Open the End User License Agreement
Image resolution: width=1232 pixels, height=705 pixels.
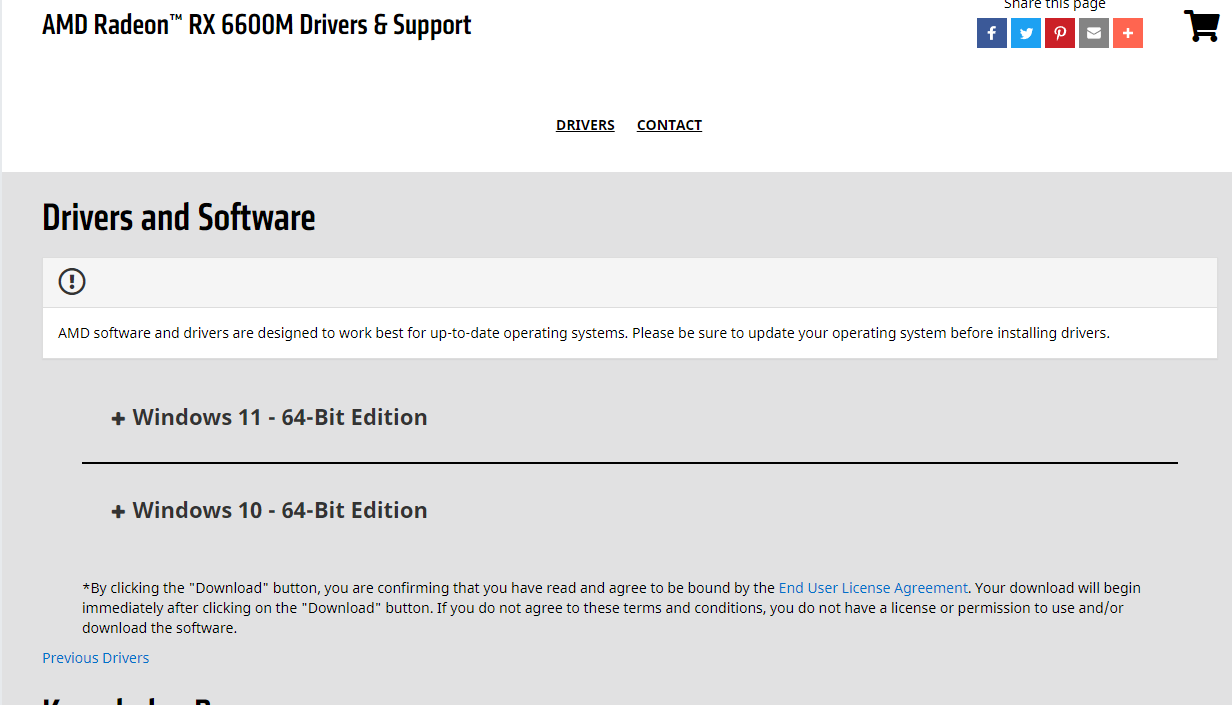point(873,588)
